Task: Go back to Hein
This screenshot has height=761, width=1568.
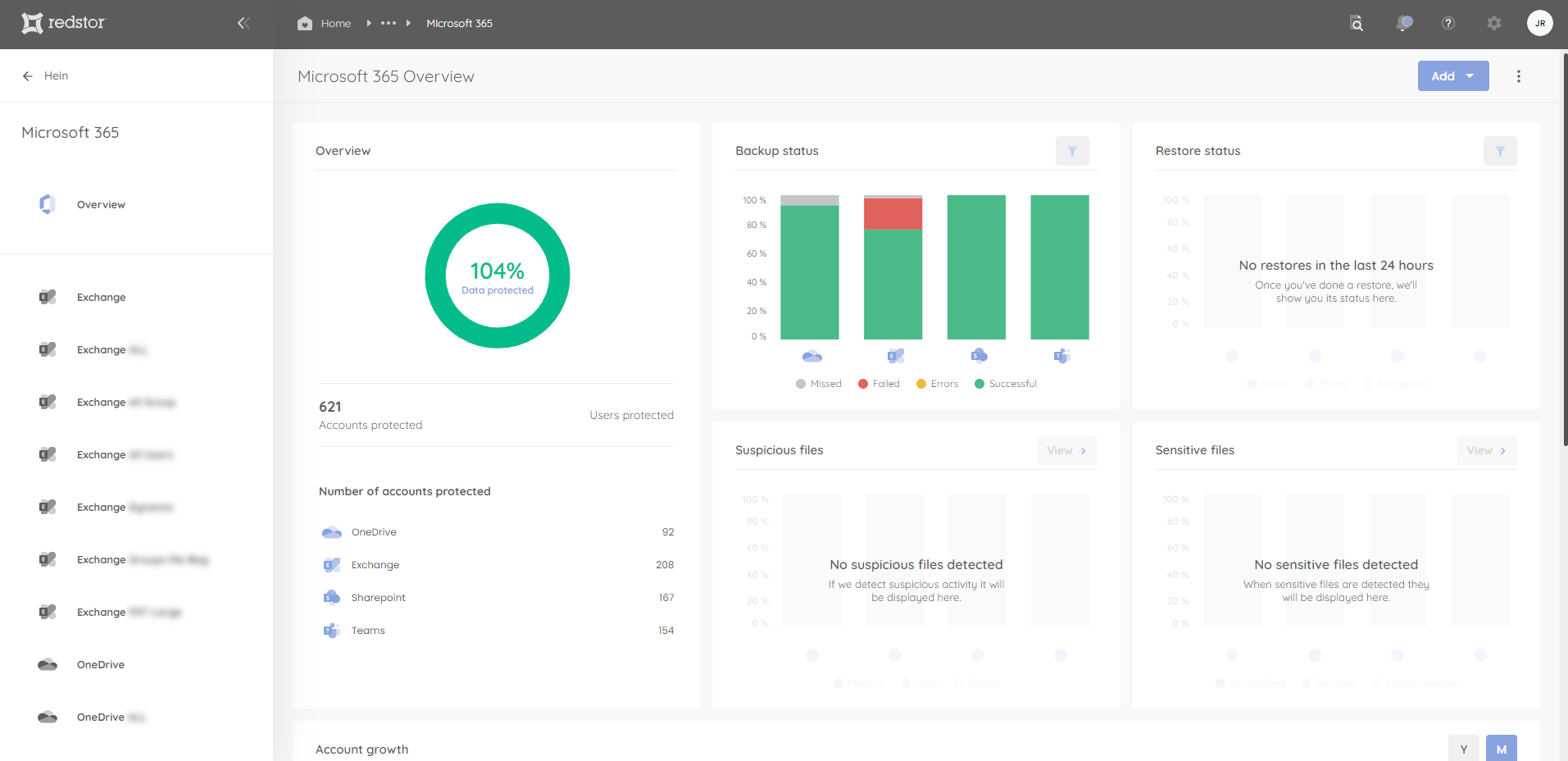Action: click(56, 75)
